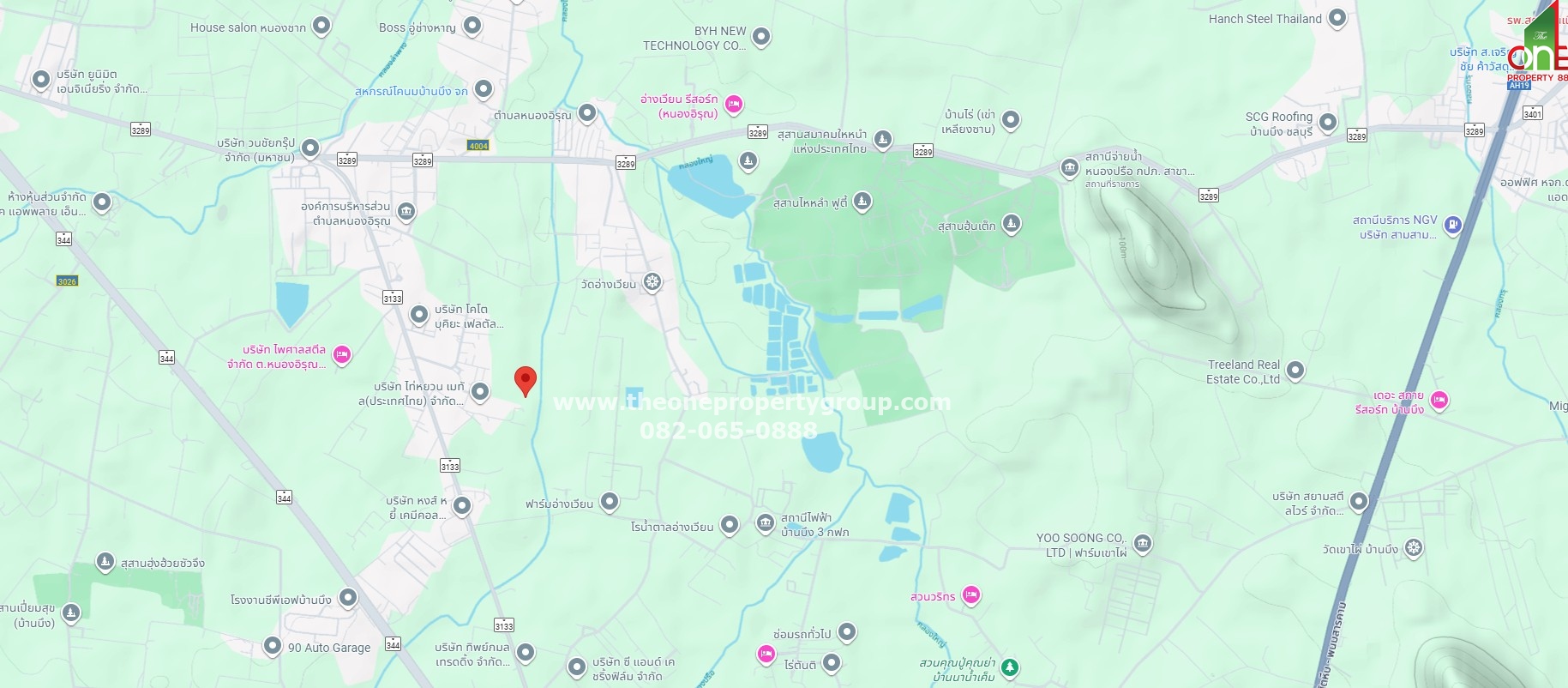Open the Hanch Steel Thailand marker
This screenshot has width=1568, height=688.
1337,18
